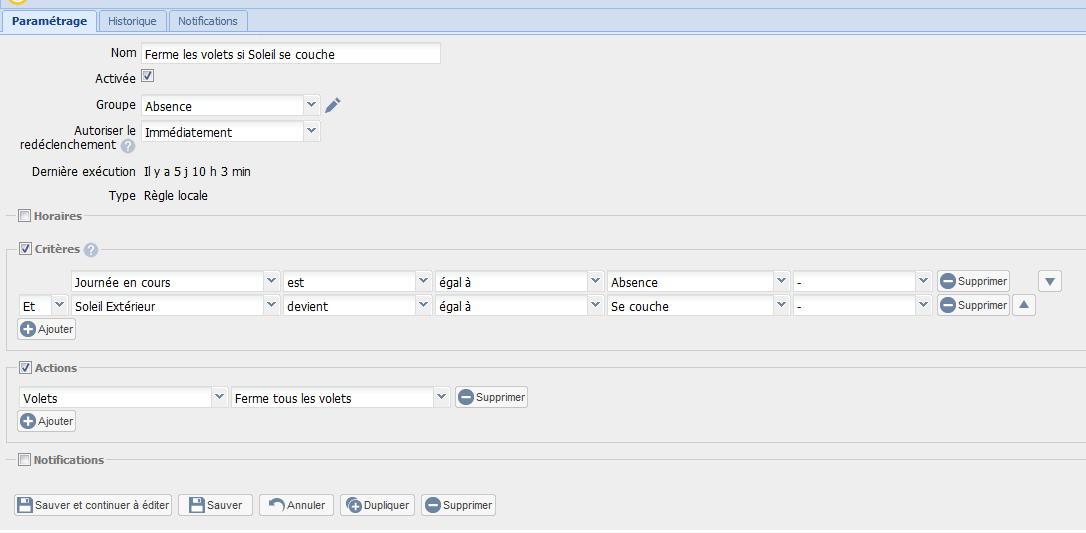Open the Notifications tab at top

coord(208,21)
